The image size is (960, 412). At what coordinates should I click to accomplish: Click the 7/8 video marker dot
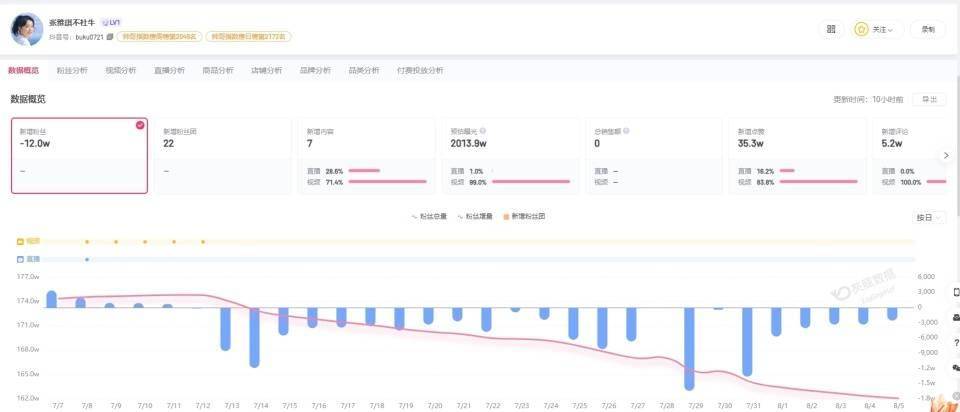(87, 242)
